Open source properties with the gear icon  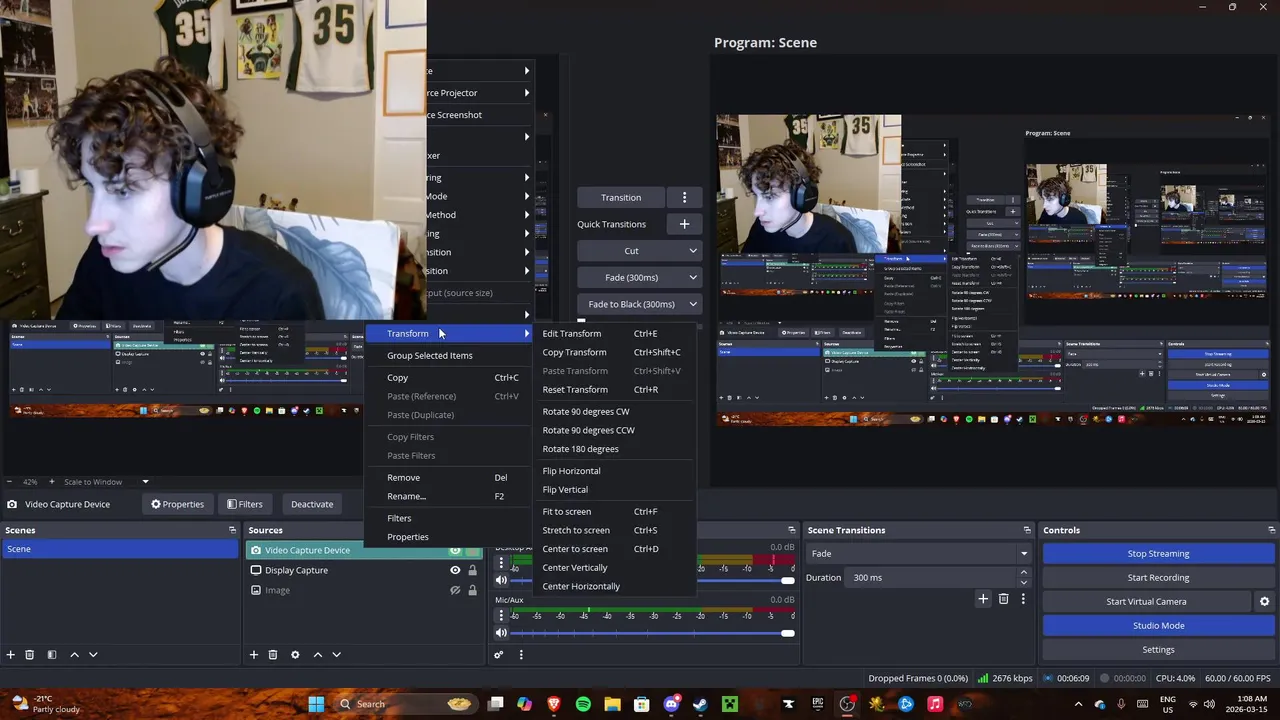(x=295, y=655)
